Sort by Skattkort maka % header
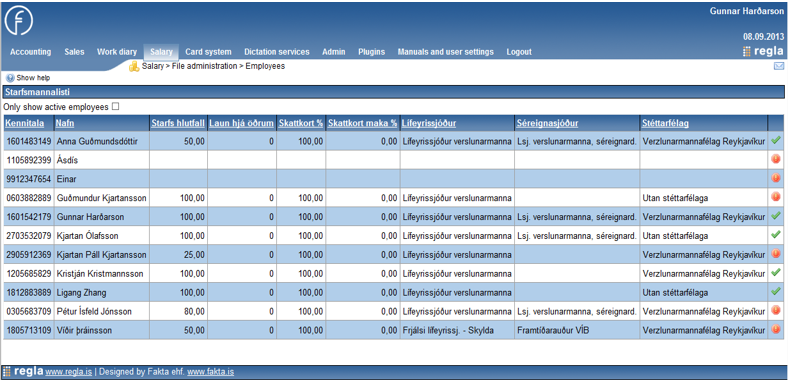This screenshot has width=790, height=380. [363, 123]
